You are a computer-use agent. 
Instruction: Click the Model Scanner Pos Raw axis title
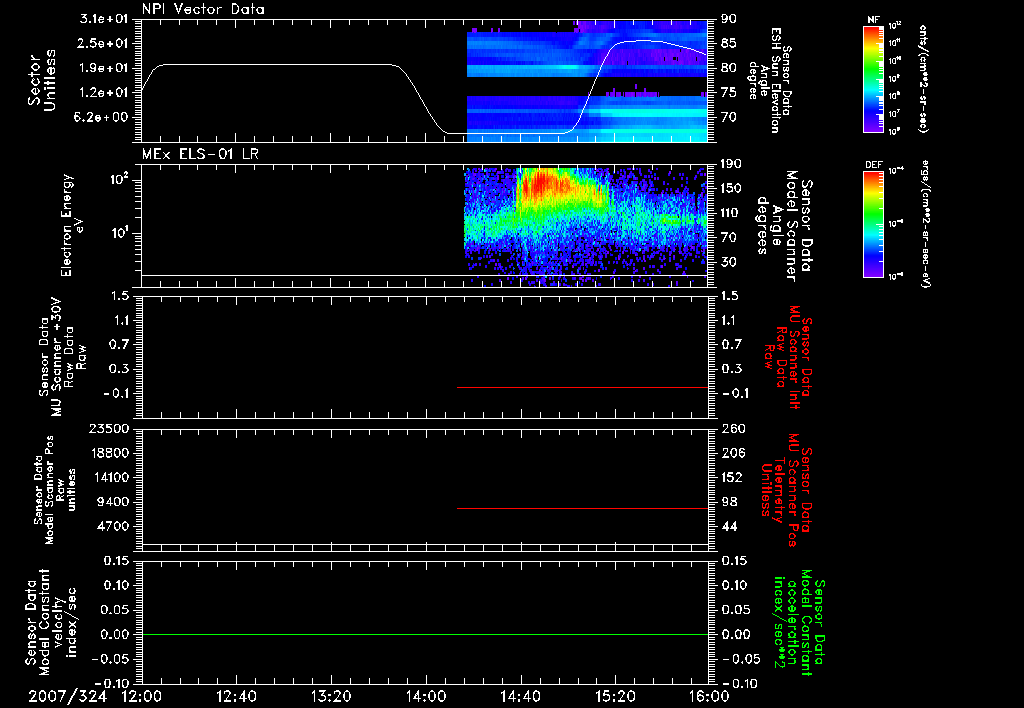pyautogui.click(x=55, y=490)
